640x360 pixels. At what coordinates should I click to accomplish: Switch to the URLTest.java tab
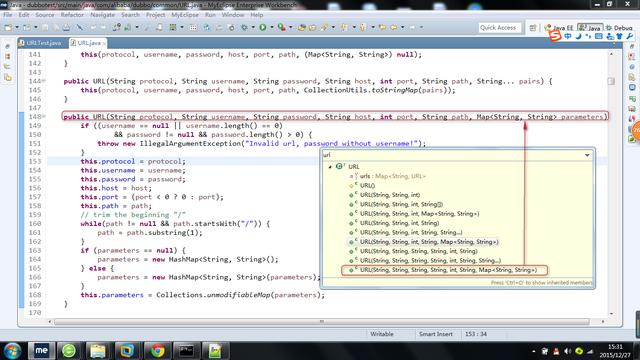coord(40,43)
